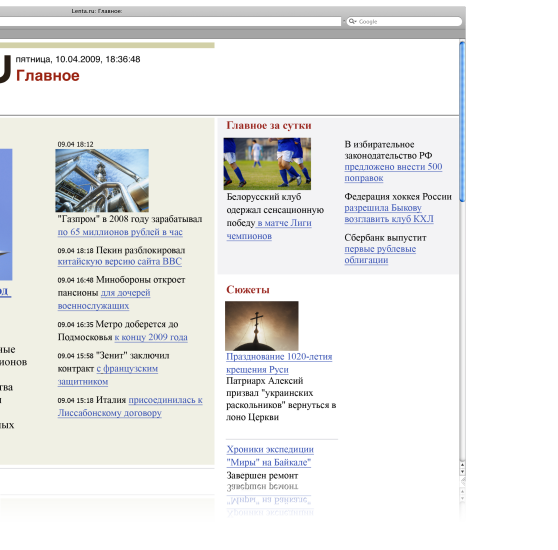Open link 'предложено внести 500 поправок'
558x550 pixels.
click(x=393, y=172)
